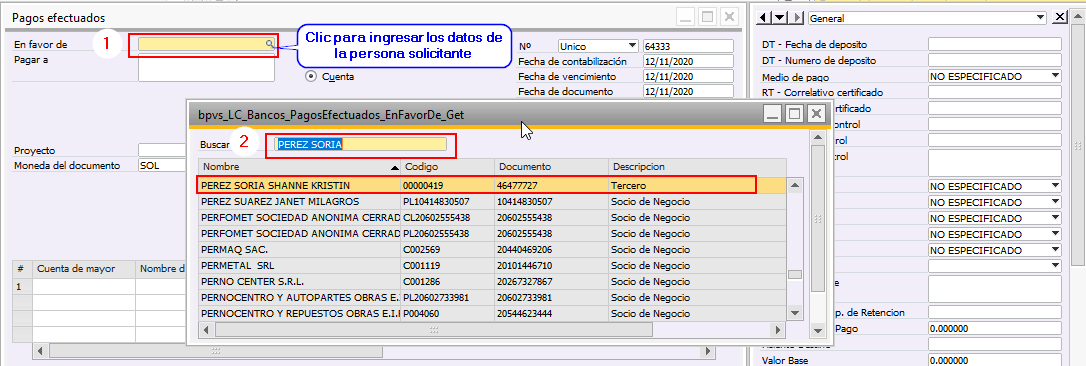Close the Pagos efectuados window
Viewport: 1086px width, 366px height.
729,17
